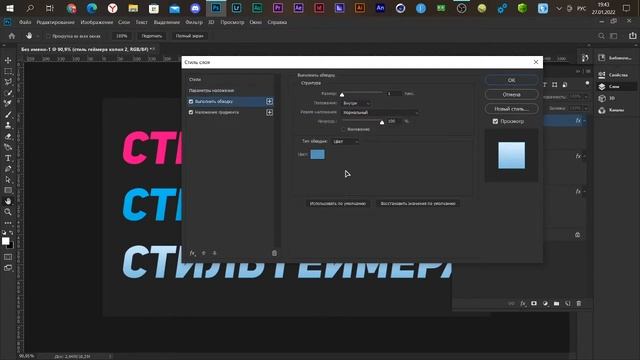Screen dimensions: 640x360
Task: Select the Rectangle shape tool
Action: pos(8,190)
